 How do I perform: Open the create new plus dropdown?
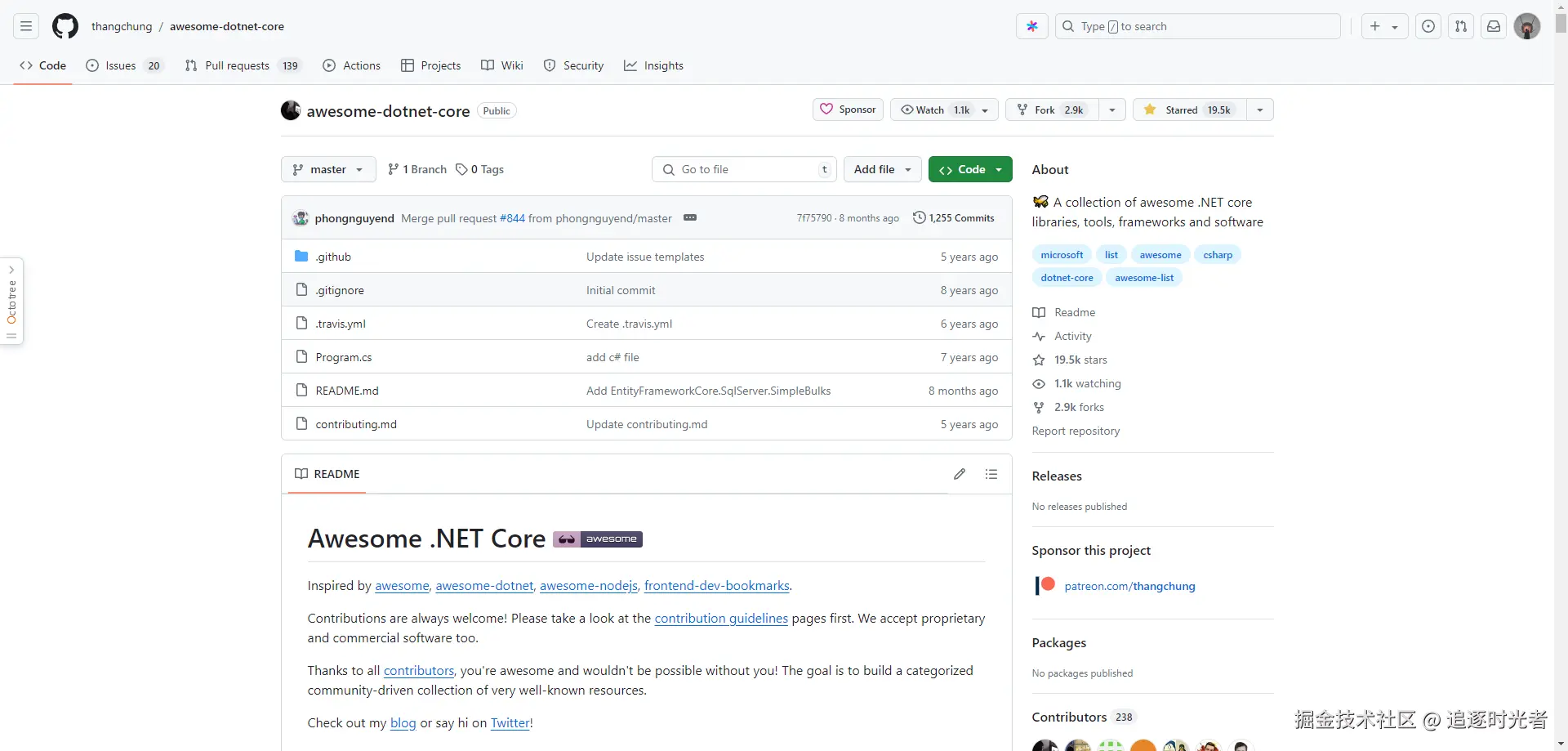tap(1383, 26)
